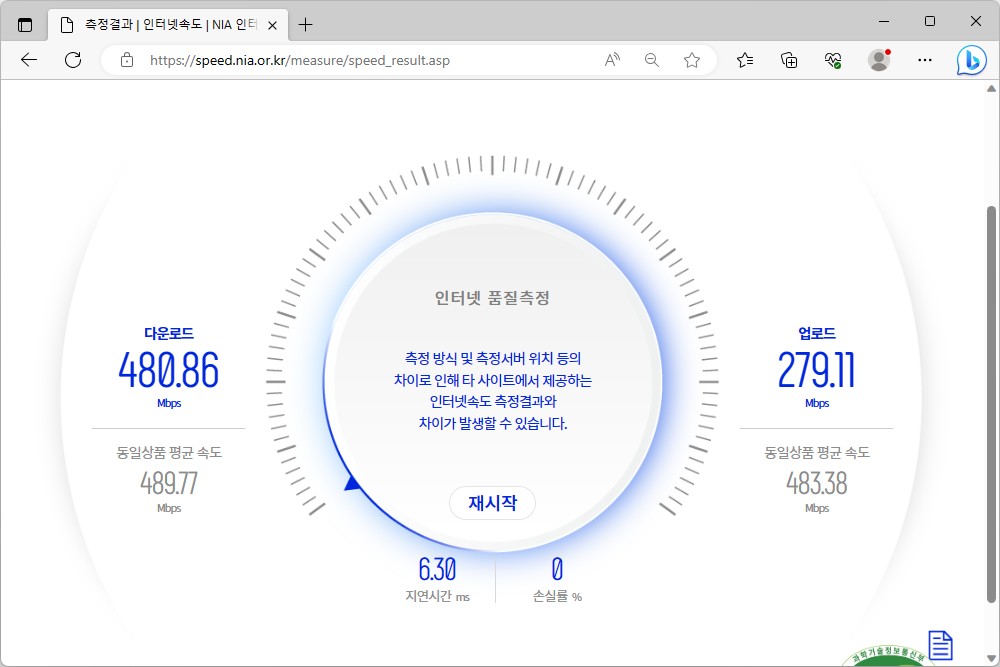
Task: Open Browser essentials heart icon
Action: [833, 60]
